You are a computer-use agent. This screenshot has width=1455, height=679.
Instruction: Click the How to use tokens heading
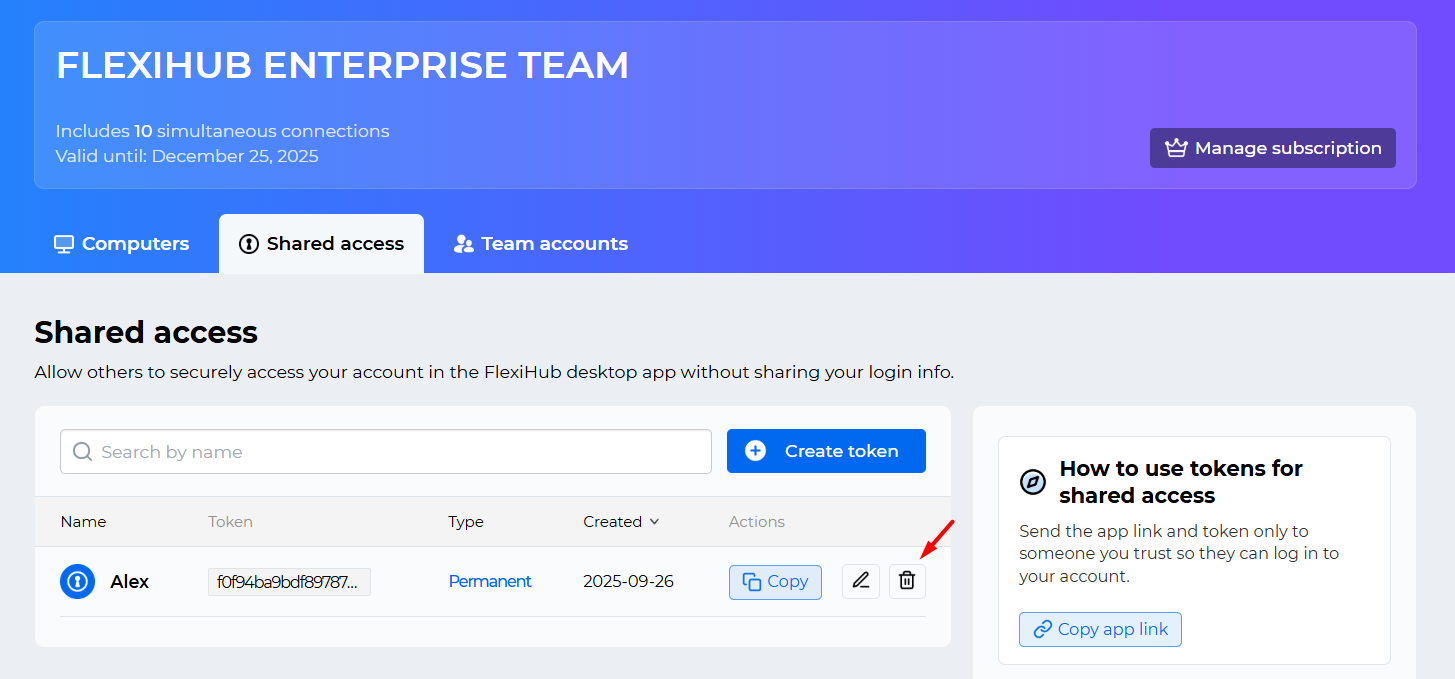pos(1181,482)
